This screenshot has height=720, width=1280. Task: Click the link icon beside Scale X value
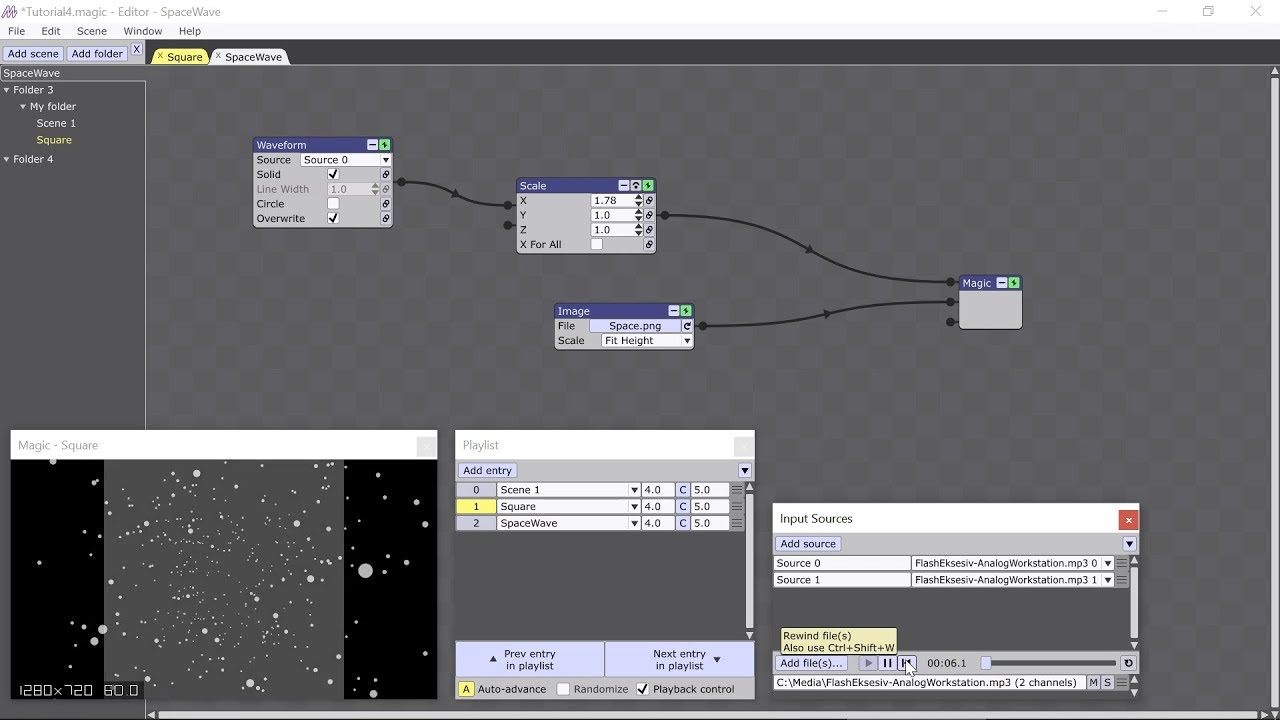(649, 201)
